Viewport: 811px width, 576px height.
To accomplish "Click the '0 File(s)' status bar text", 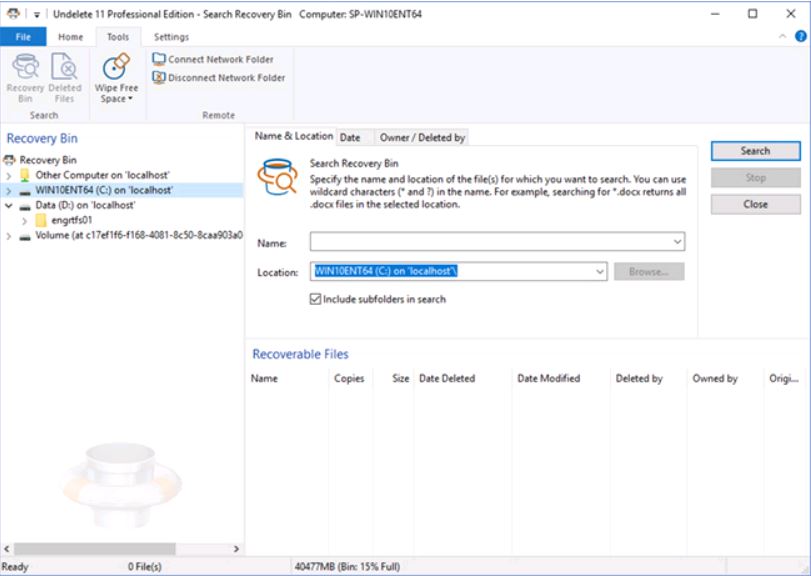I will click(x=145, y=567).
